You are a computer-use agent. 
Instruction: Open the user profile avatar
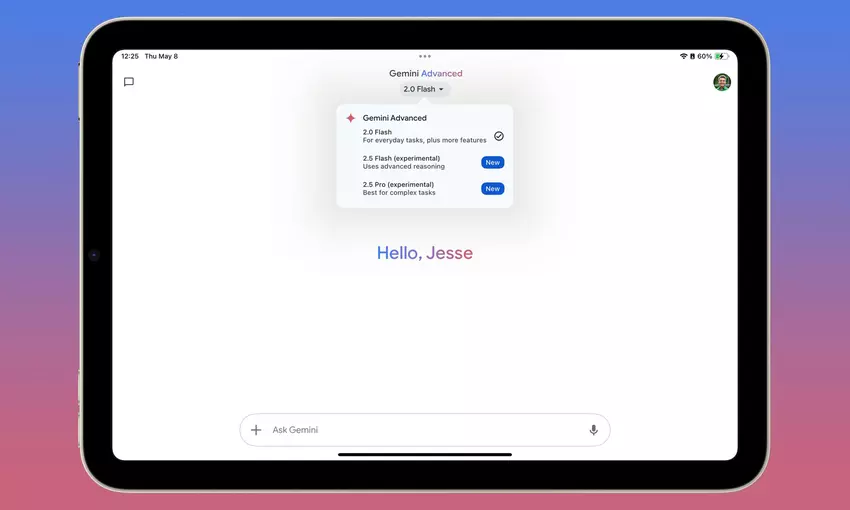[x=722, y=82]
